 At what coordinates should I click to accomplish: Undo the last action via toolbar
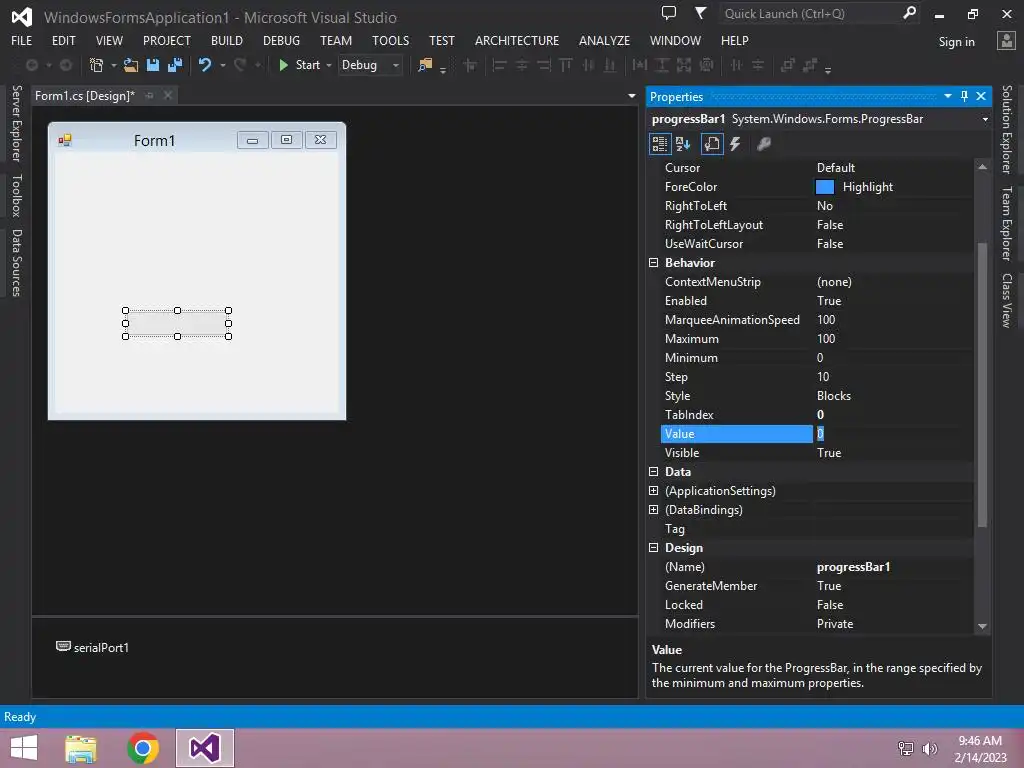[x=204, y=65]
